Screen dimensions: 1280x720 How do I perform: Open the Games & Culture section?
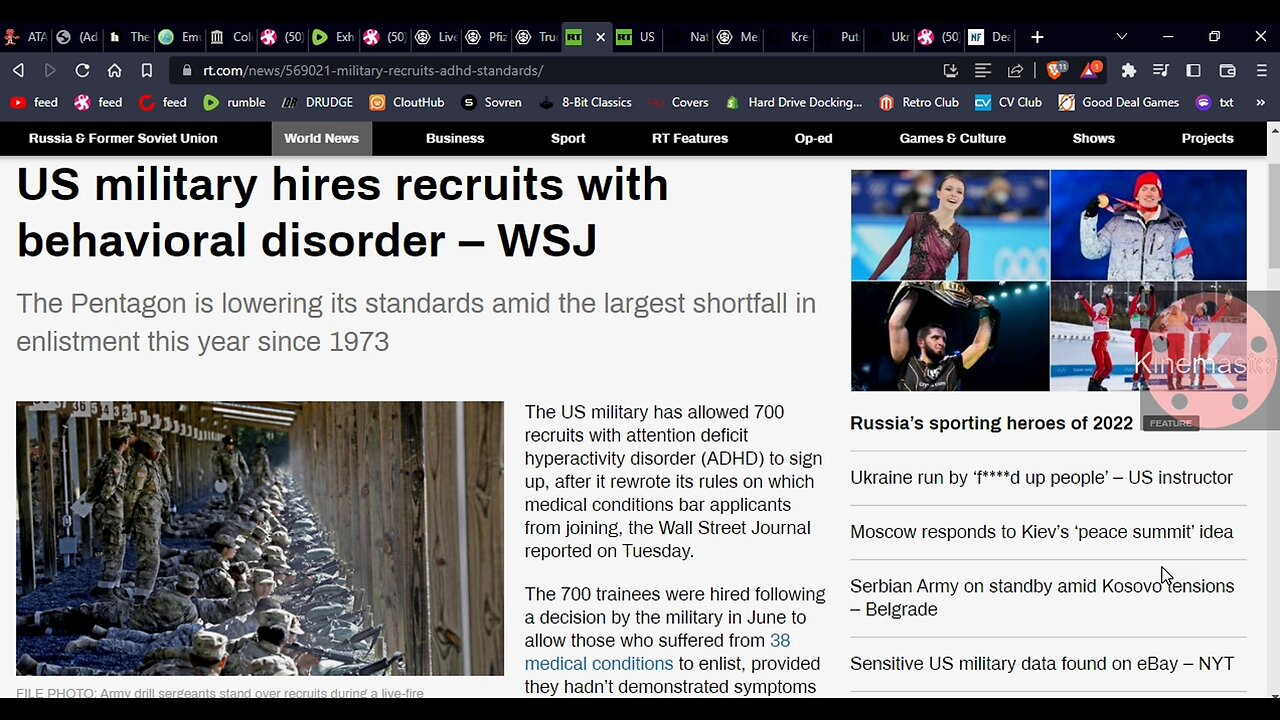pyautogui.click(x=953, y=138)
